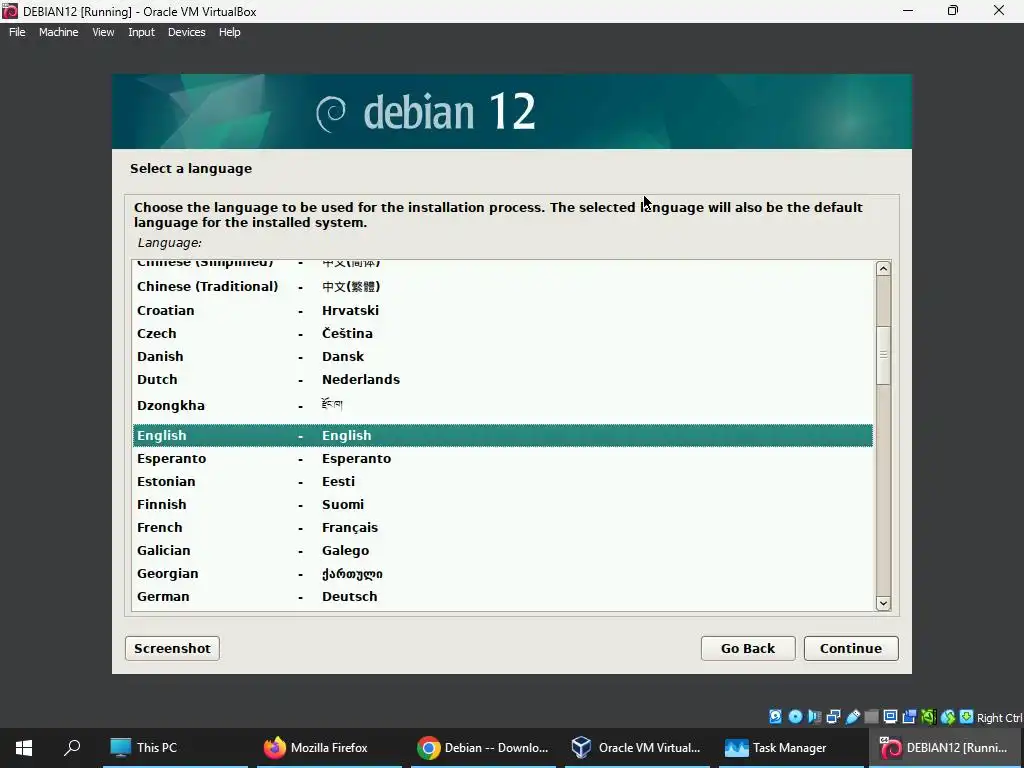Click the recording status icon
The height and width of the screenshot is (768, 1024).
909,716
